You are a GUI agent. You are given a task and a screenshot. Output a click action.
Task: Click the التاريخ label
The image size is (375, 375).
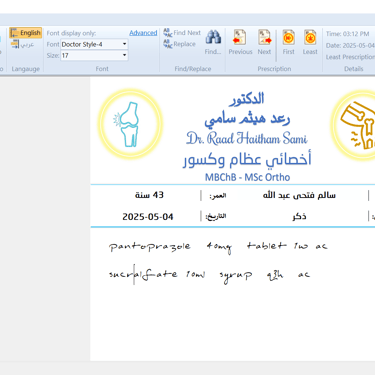(216, 217)
